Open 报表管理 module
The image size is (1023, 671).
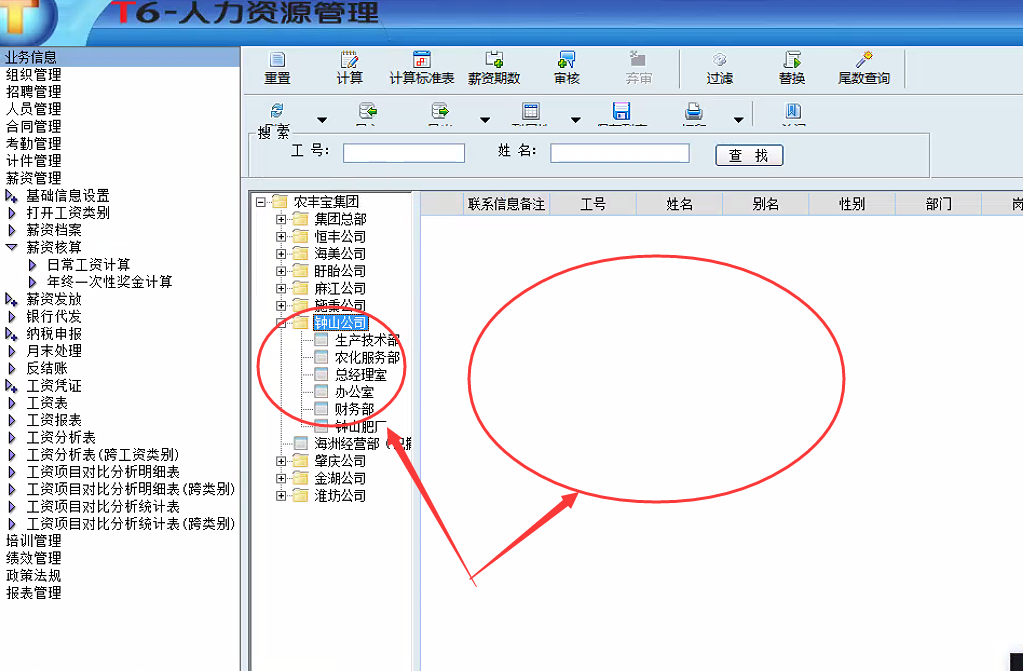coord(33,593)
